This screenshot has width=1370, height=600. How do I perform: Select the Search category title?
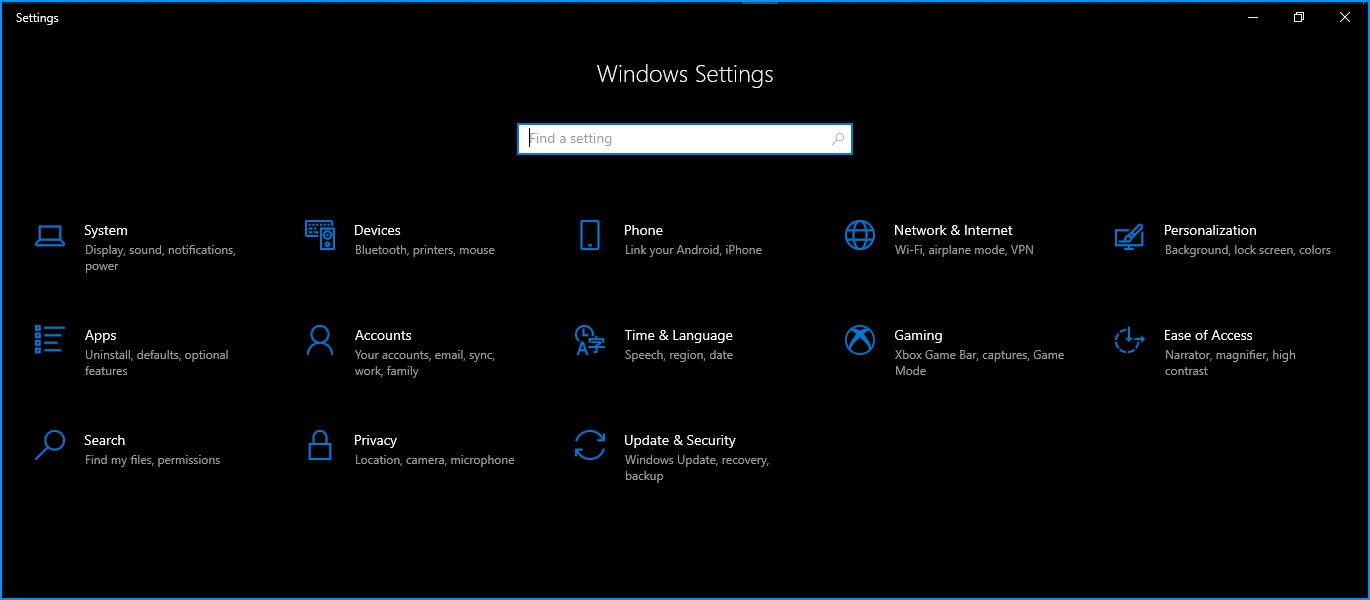[x=104, y=440]
